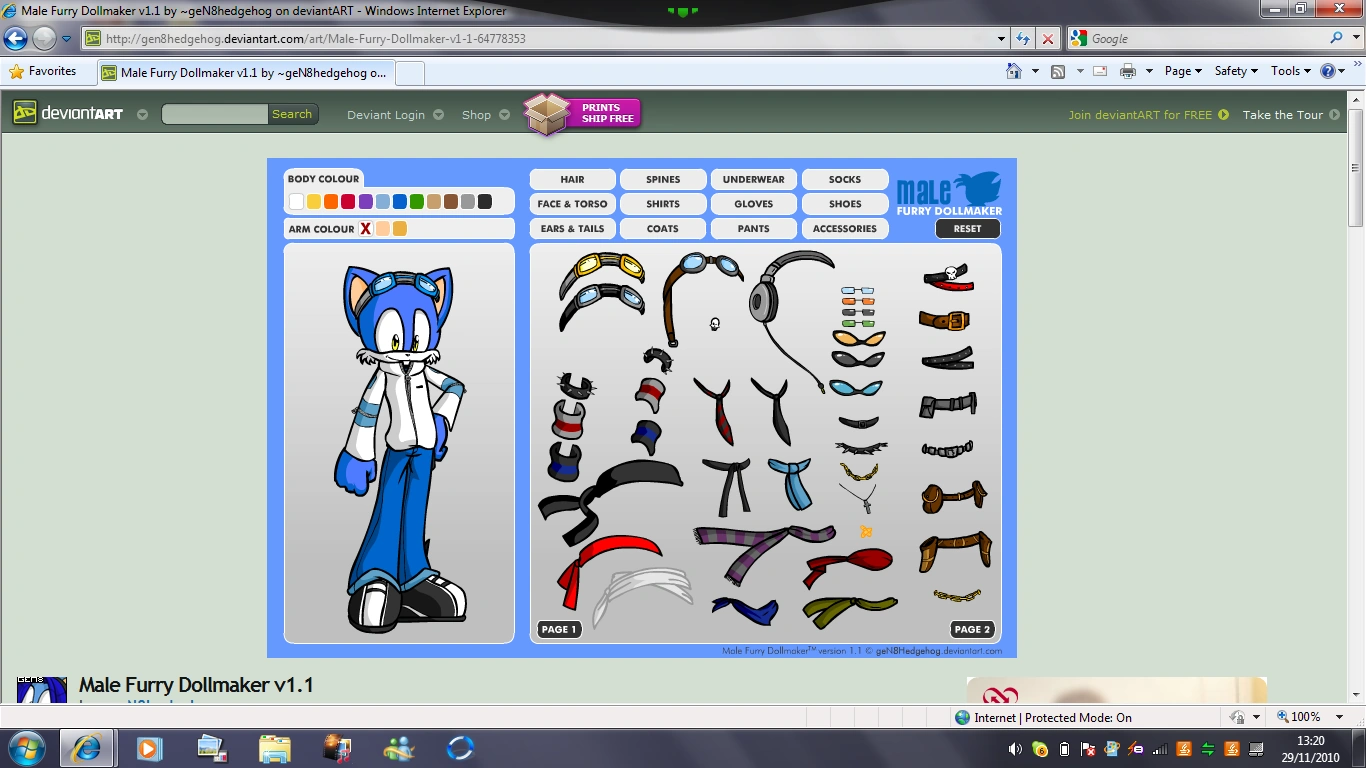Click the deviantART search input field
This screenshot has width=1366, height=768.
point(215,114)
